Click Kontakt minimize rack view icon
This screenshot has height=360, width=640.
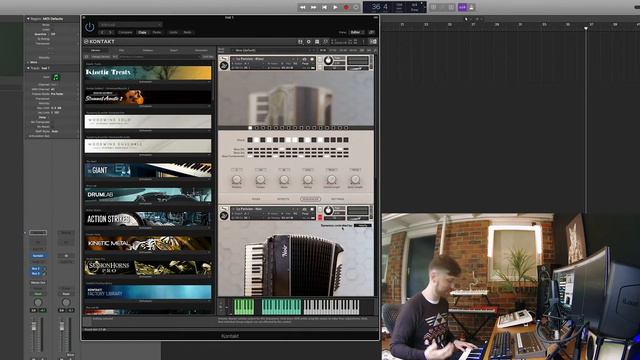pyautogui.click(x=326, y=42)
